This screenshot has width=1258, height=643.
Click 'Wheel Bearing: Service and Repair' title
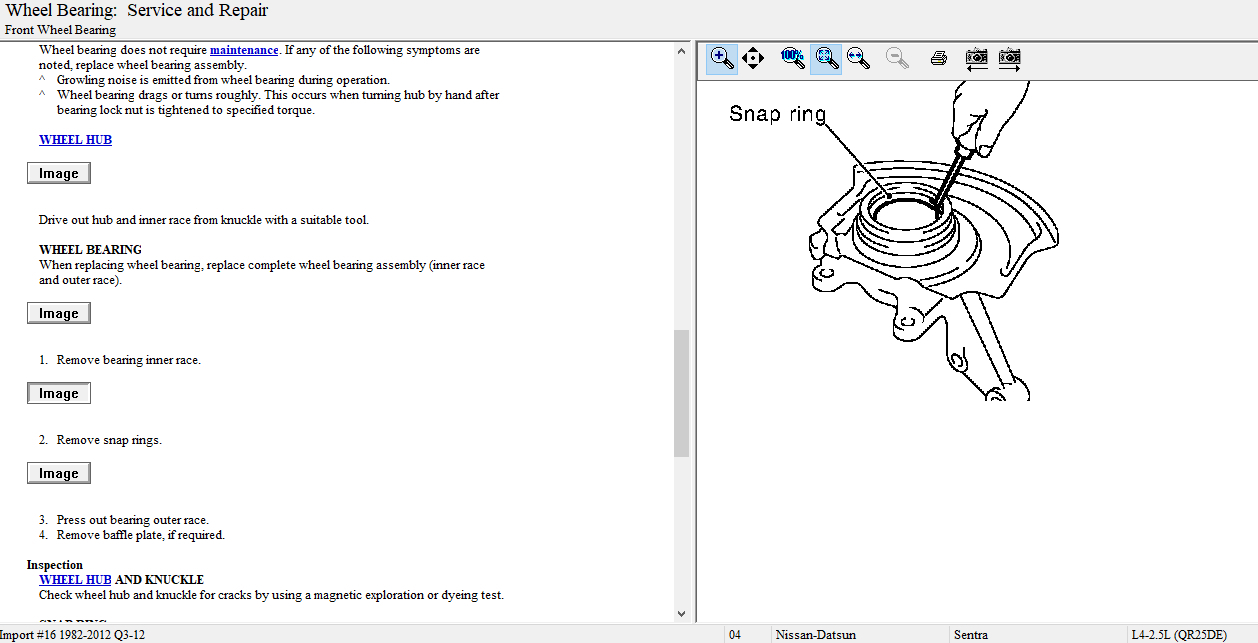coord(137,11)
